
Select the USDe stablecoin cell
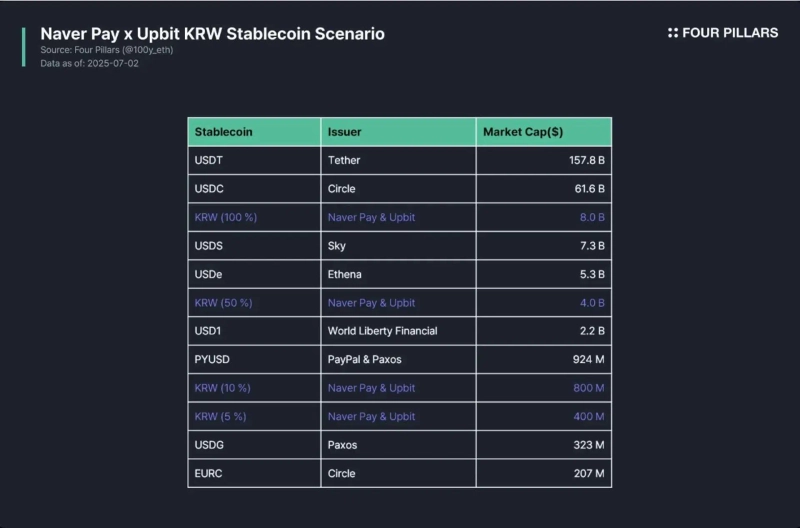pyautogui.click(x=209, y=274)
